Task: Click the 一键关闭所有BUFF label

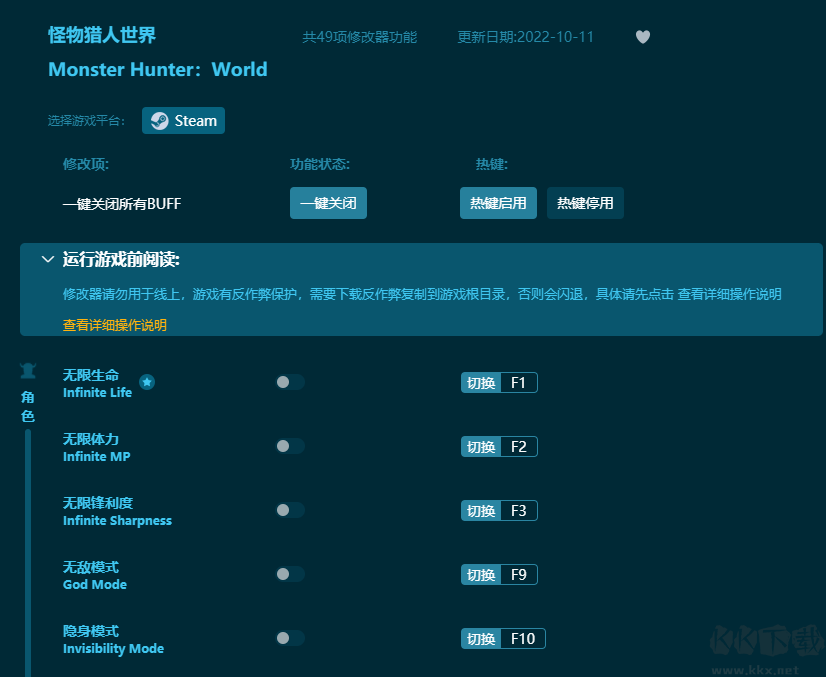Action: click(122, 203)
